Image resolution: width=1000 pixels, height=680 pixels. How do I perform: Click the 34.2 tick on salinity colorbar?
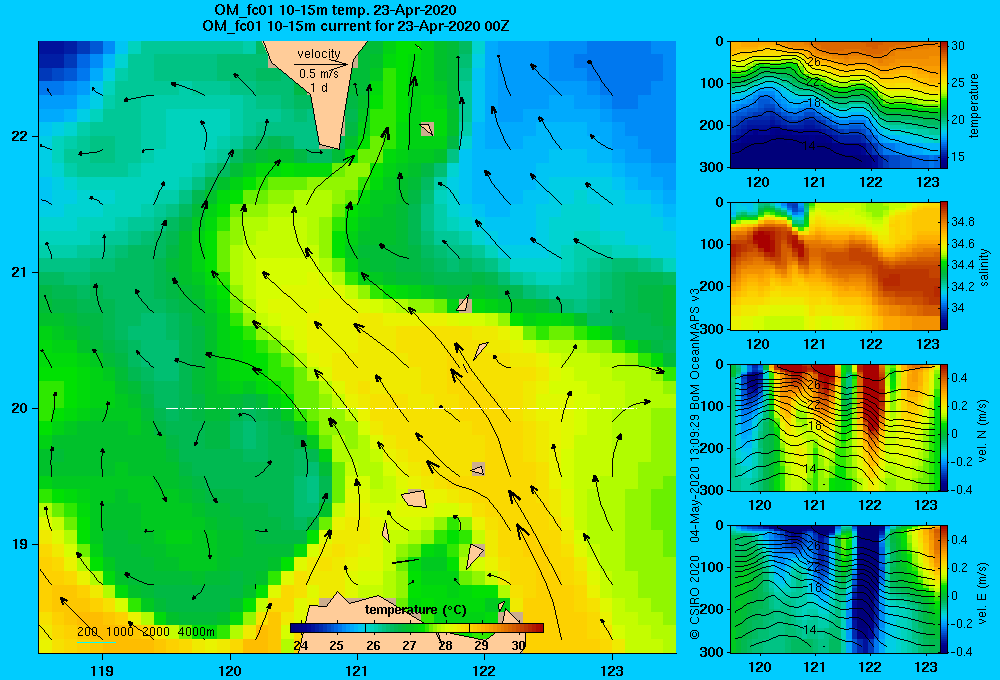(962, 286)
